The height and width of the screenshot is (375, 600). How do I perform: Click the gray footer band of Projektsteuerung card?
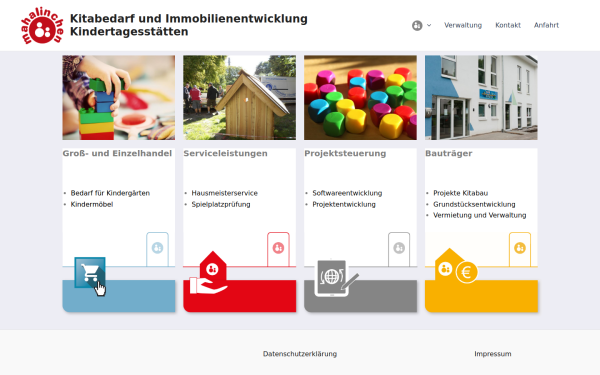coord(360,296)
